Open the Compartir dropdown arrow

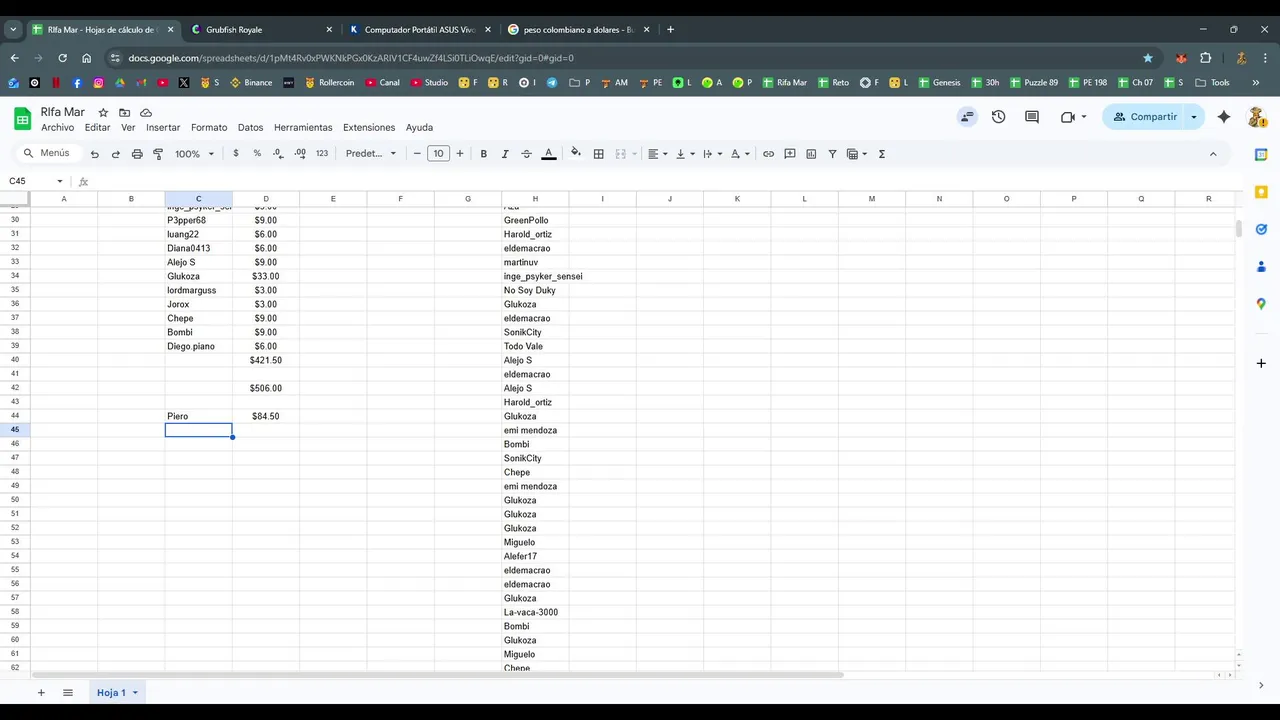[1194, 117]
